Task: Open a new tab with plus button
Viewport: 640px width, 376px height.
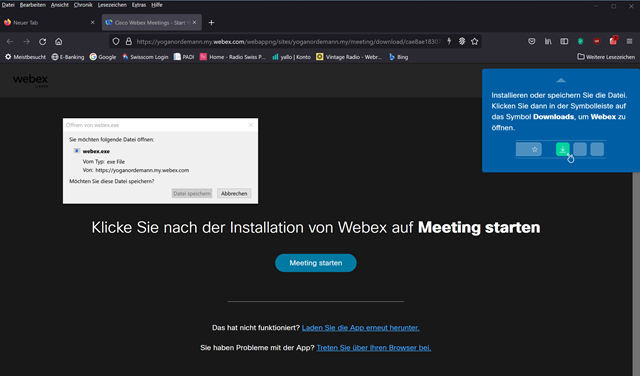Action: (211, 23)
